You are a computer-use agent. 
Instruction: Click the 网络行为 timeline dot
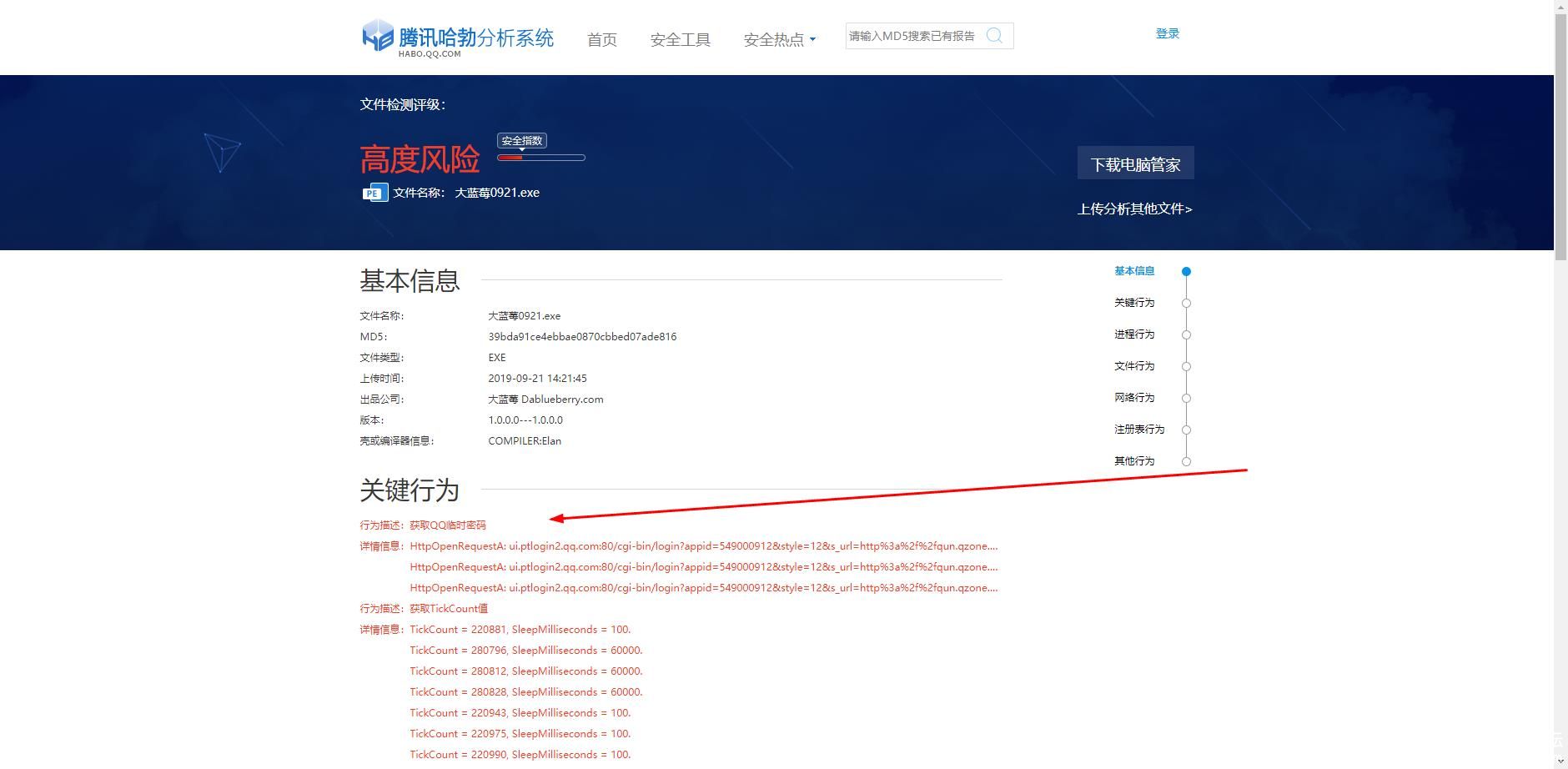[x=1186, y=398]
